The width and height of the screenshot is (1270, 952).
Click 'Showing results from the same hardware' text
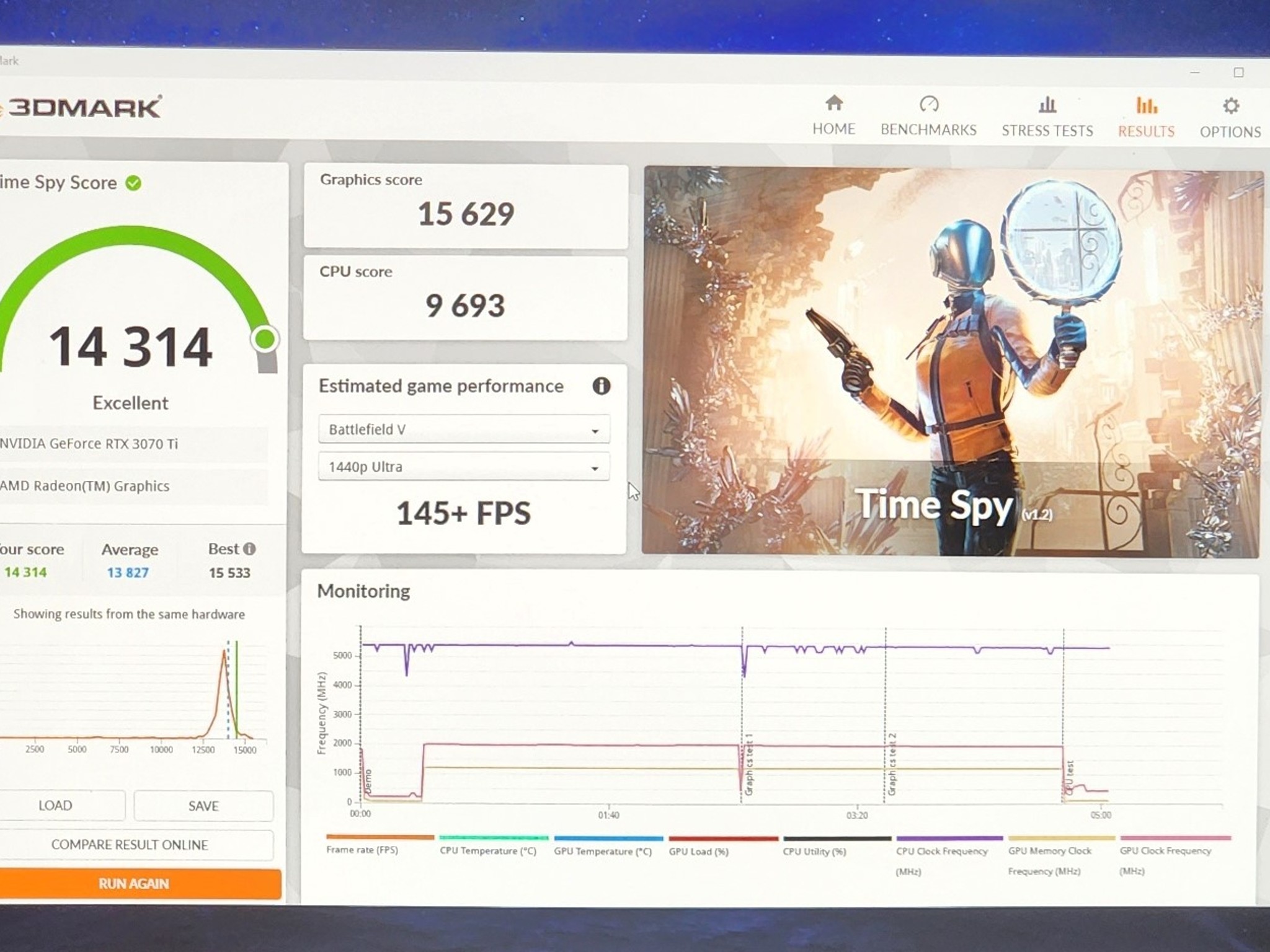(x=129, y=614)
